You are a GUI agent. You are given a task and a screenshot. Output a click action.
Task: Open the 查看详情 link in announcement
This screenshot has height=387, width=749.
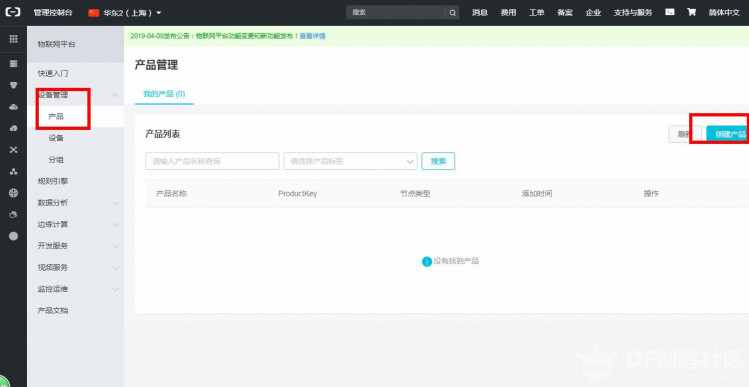click(x=312, y=36)
